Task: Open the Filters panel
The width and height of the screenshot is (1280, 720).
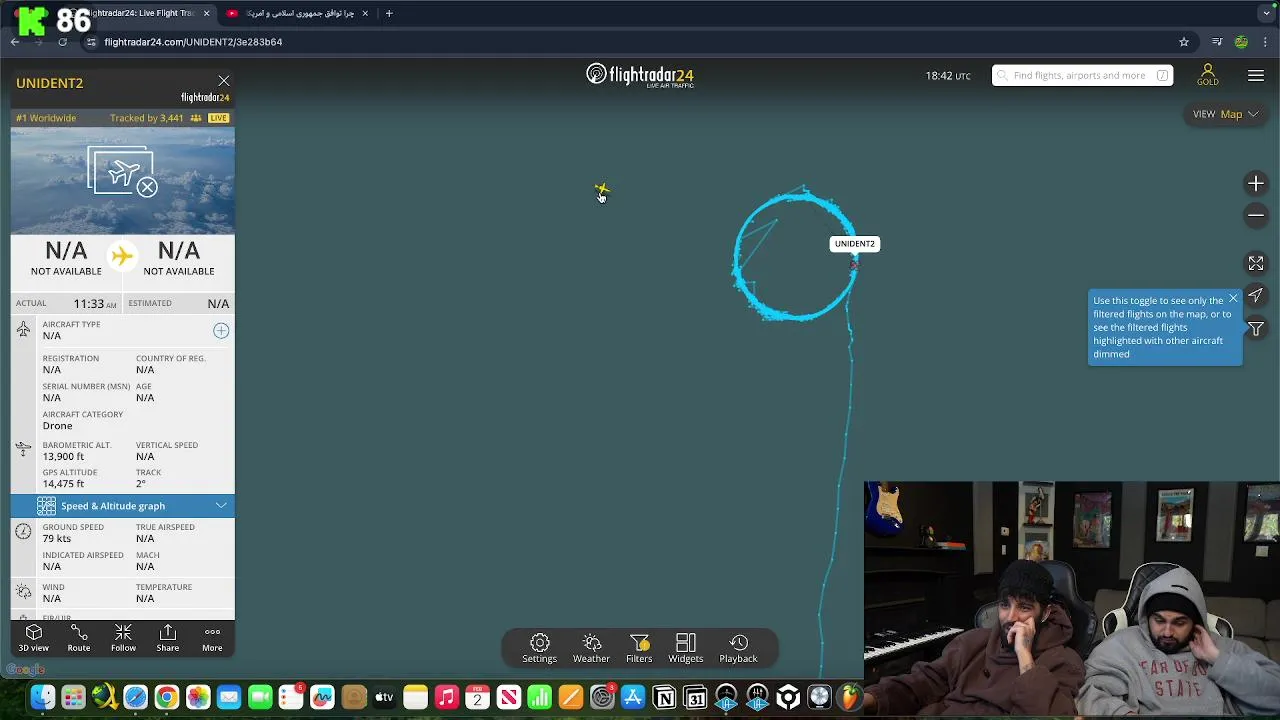Action: pos(639,648)
